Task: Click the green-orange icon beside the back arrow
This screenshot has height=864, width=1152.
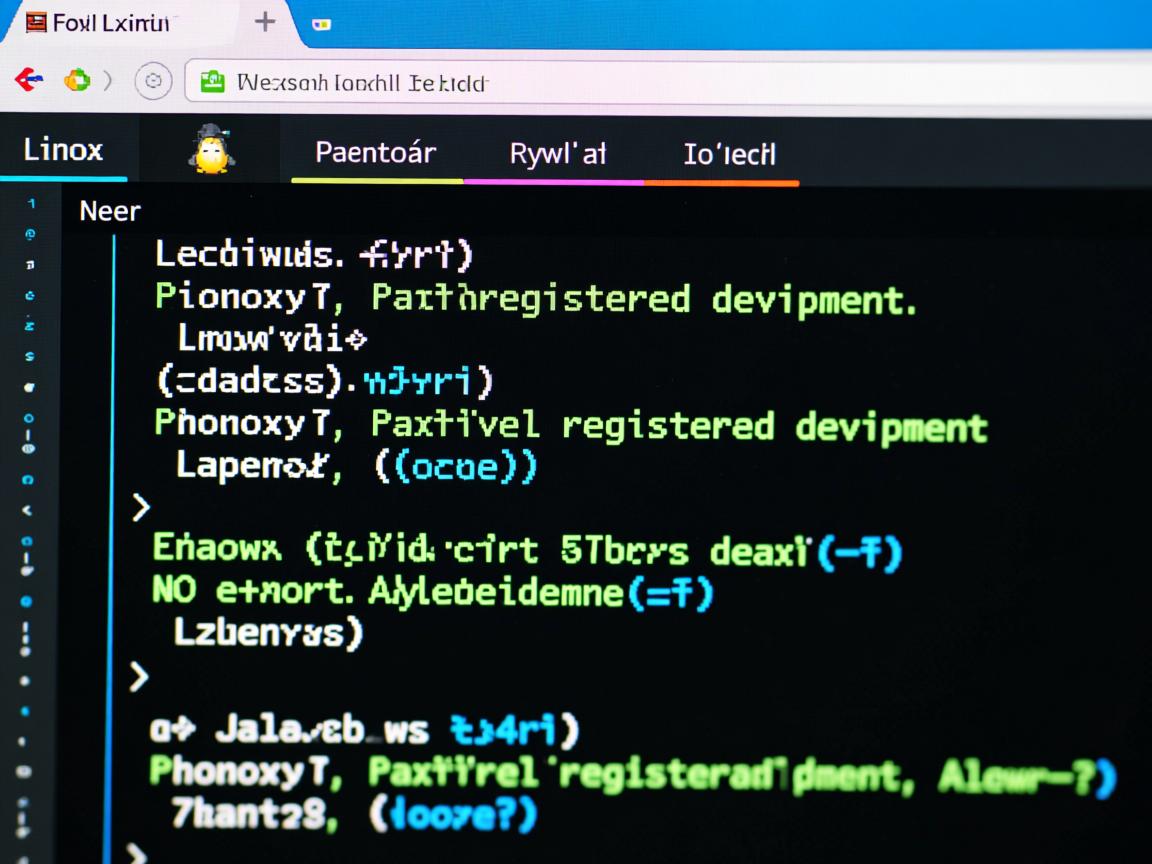Action: click(x=77, y=80)
